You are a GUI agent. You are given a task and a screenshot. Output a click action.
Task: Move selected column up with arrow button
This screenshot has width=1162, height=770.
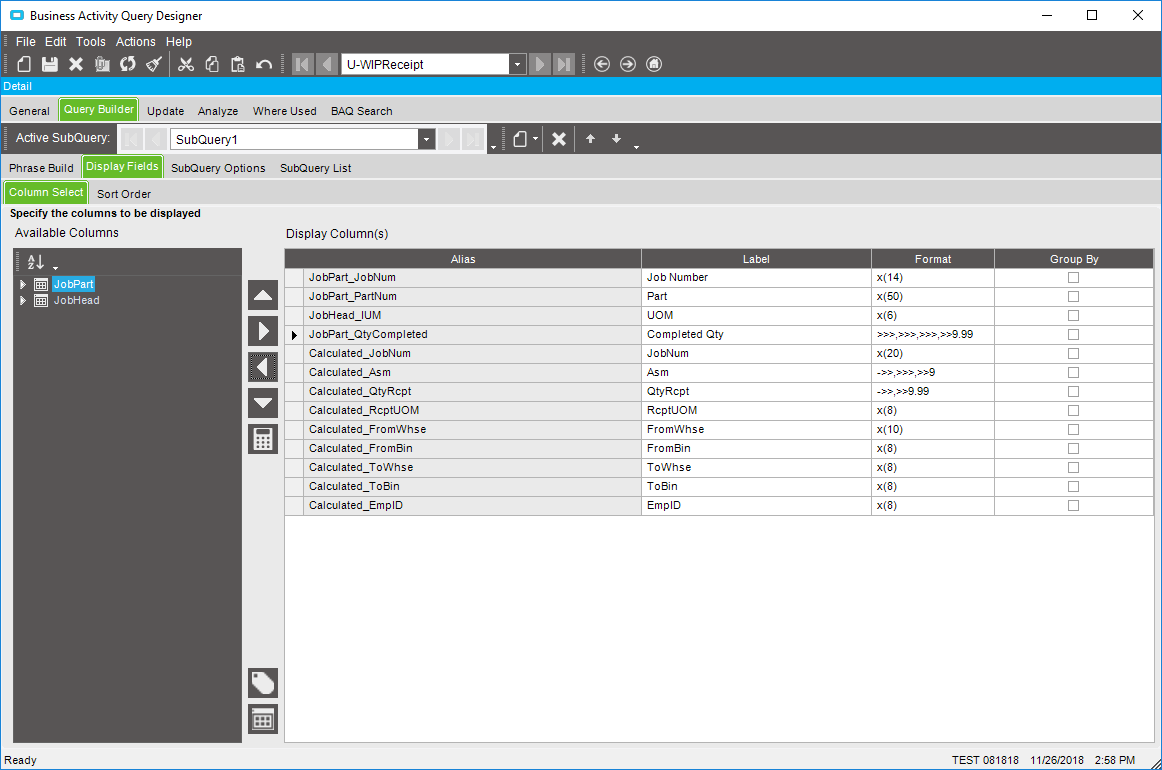(263, 295)
